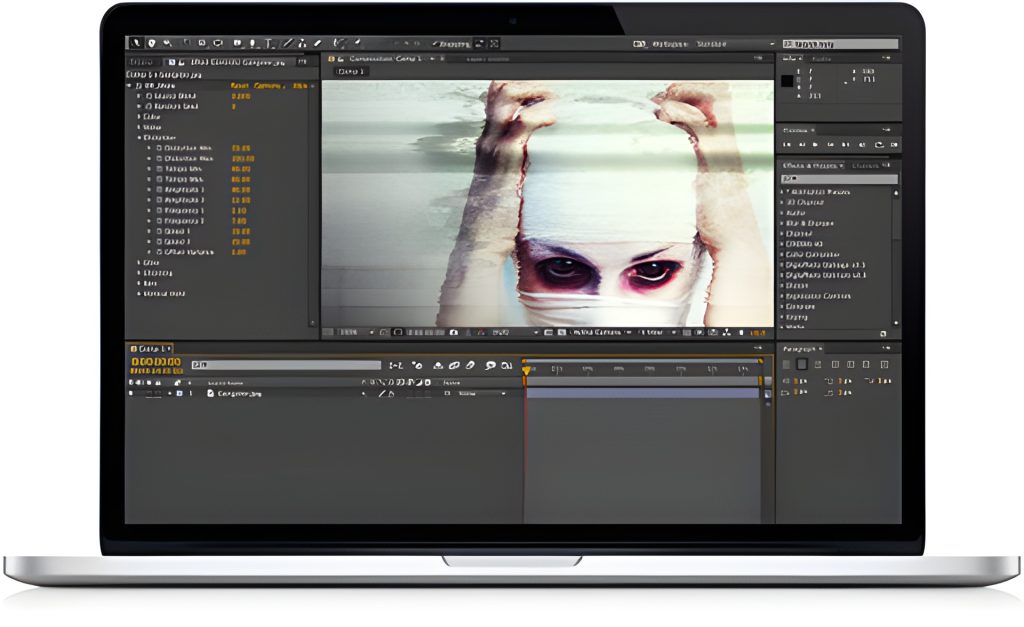The image size is (1024, 627).
Task: Toggle transparency grid in the viewer
Action: click(560, 332)
